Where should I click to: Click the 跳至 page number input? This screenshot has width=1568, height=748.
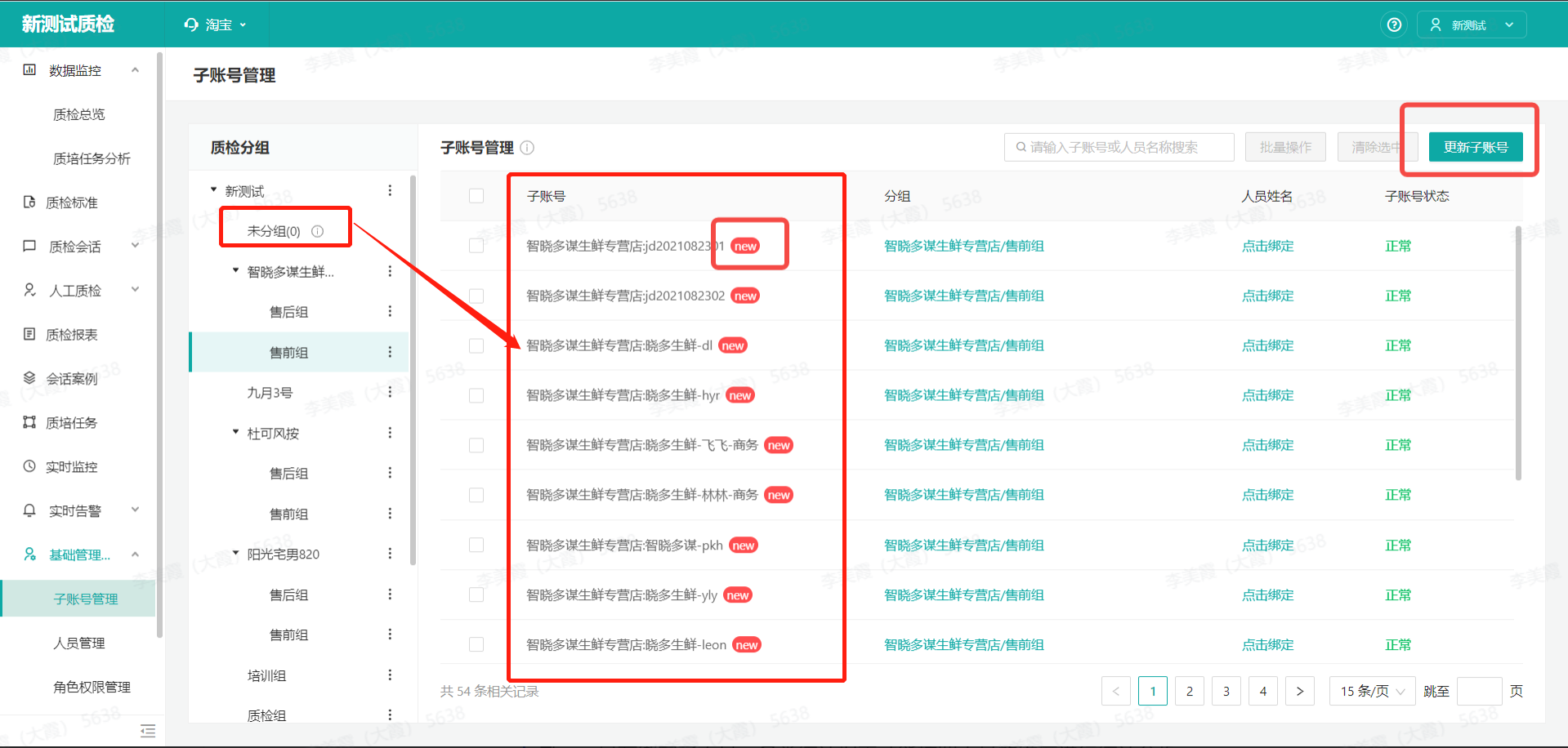click(1480, 692)
